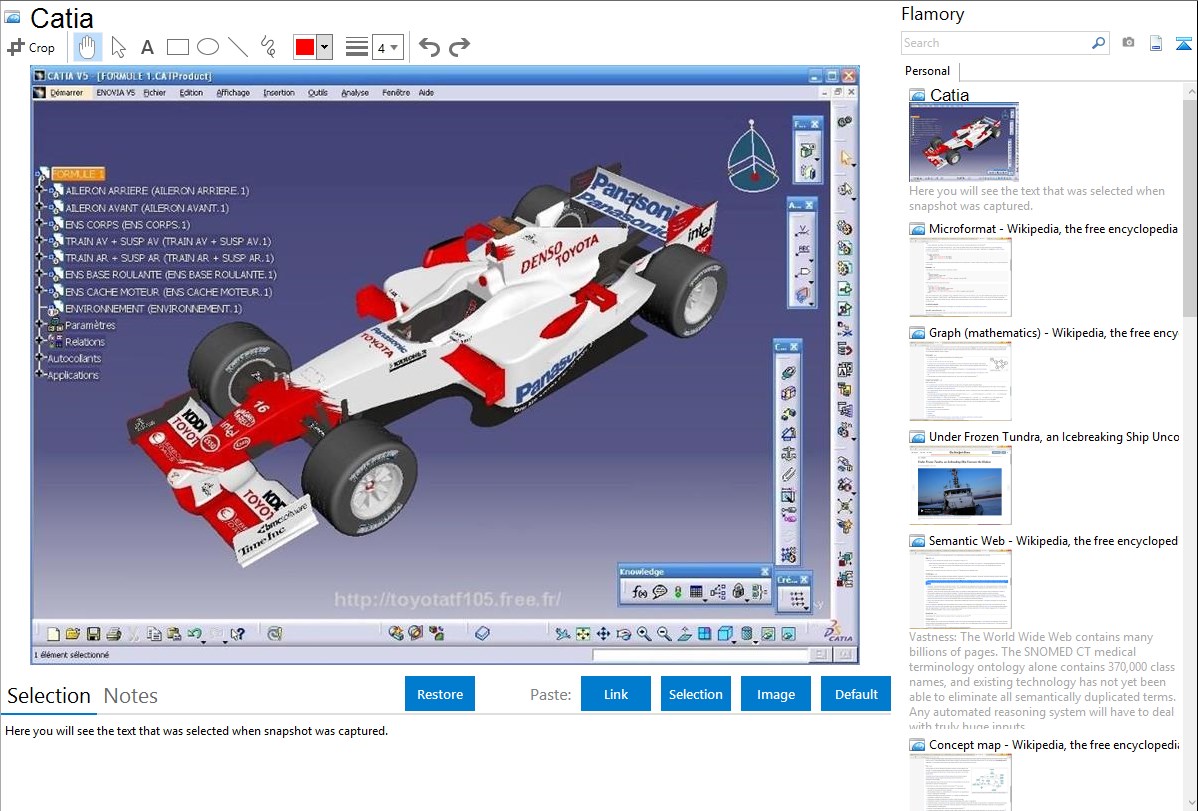Open the Personal tab
This screenshot has height=811, width=1198.
click(x=927, y=71)
